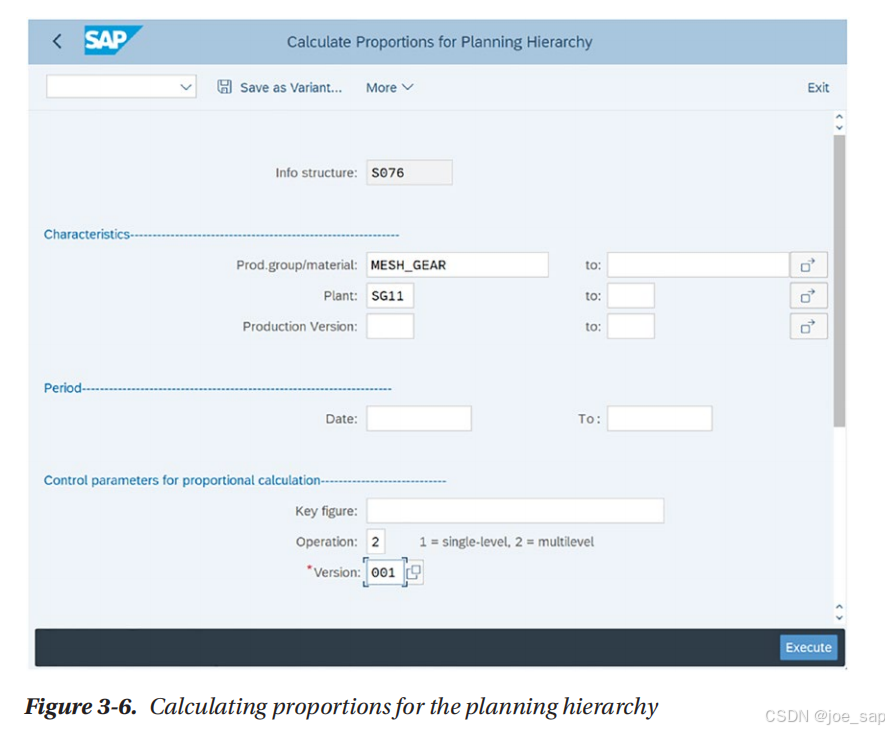This screenshot has width=889, height=731.
Task: Click the Production Version 'to' field
Action: (x=631, y=326)
